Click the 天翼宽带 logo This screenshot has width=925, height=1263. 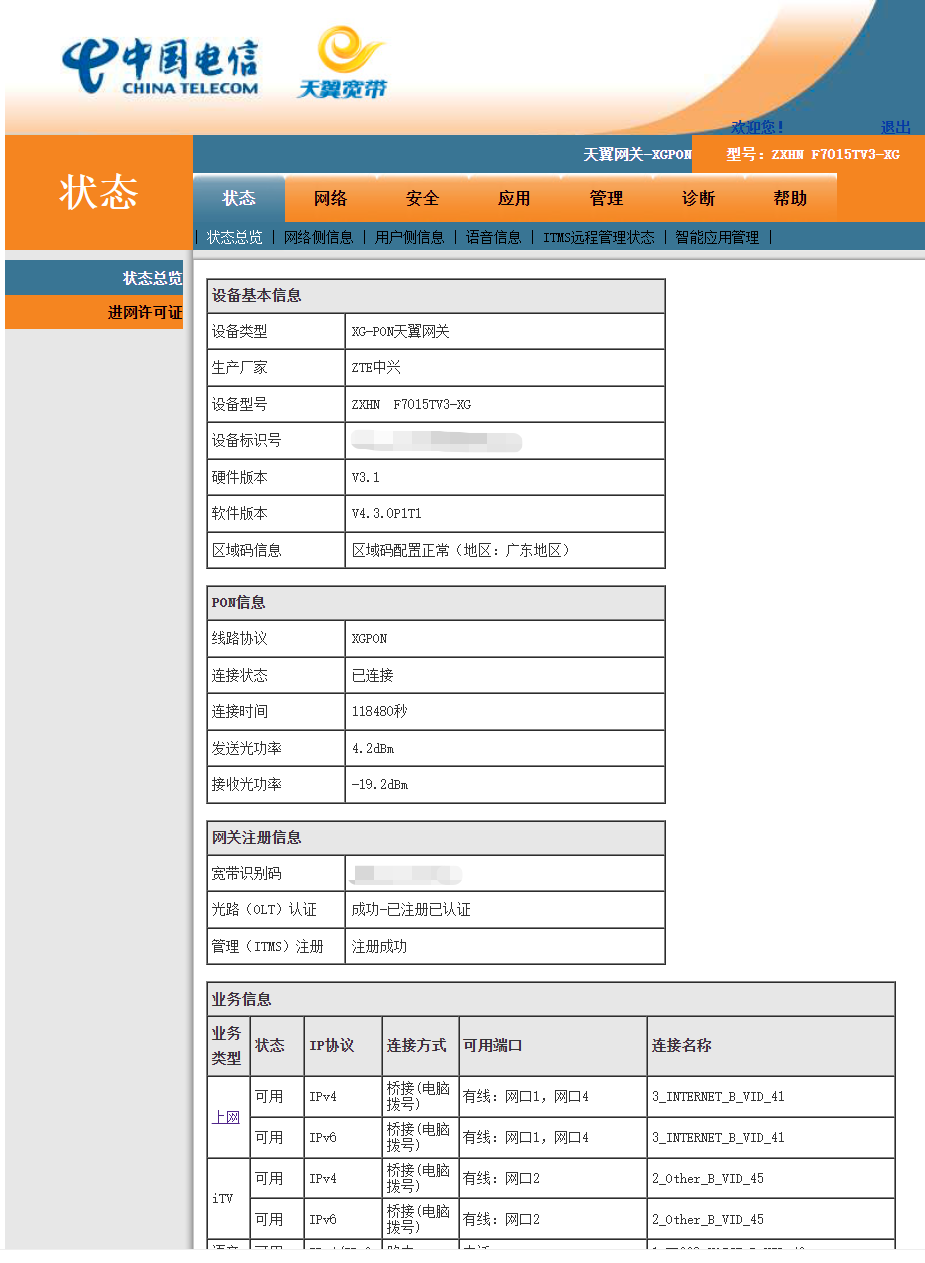coord(341,64)
